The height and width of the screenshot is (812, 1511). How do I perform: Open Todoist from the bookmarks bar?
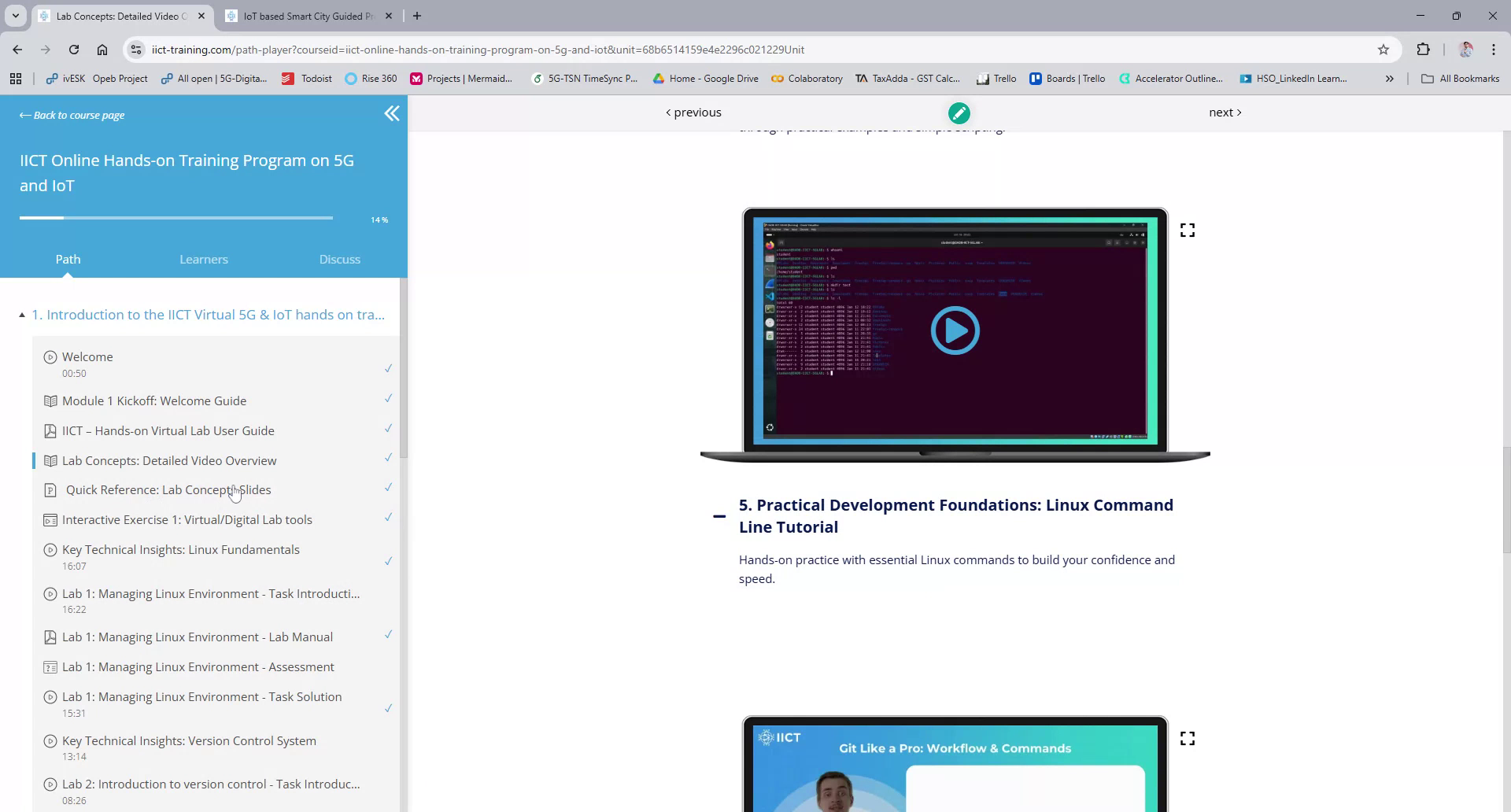tap(307, 78)
